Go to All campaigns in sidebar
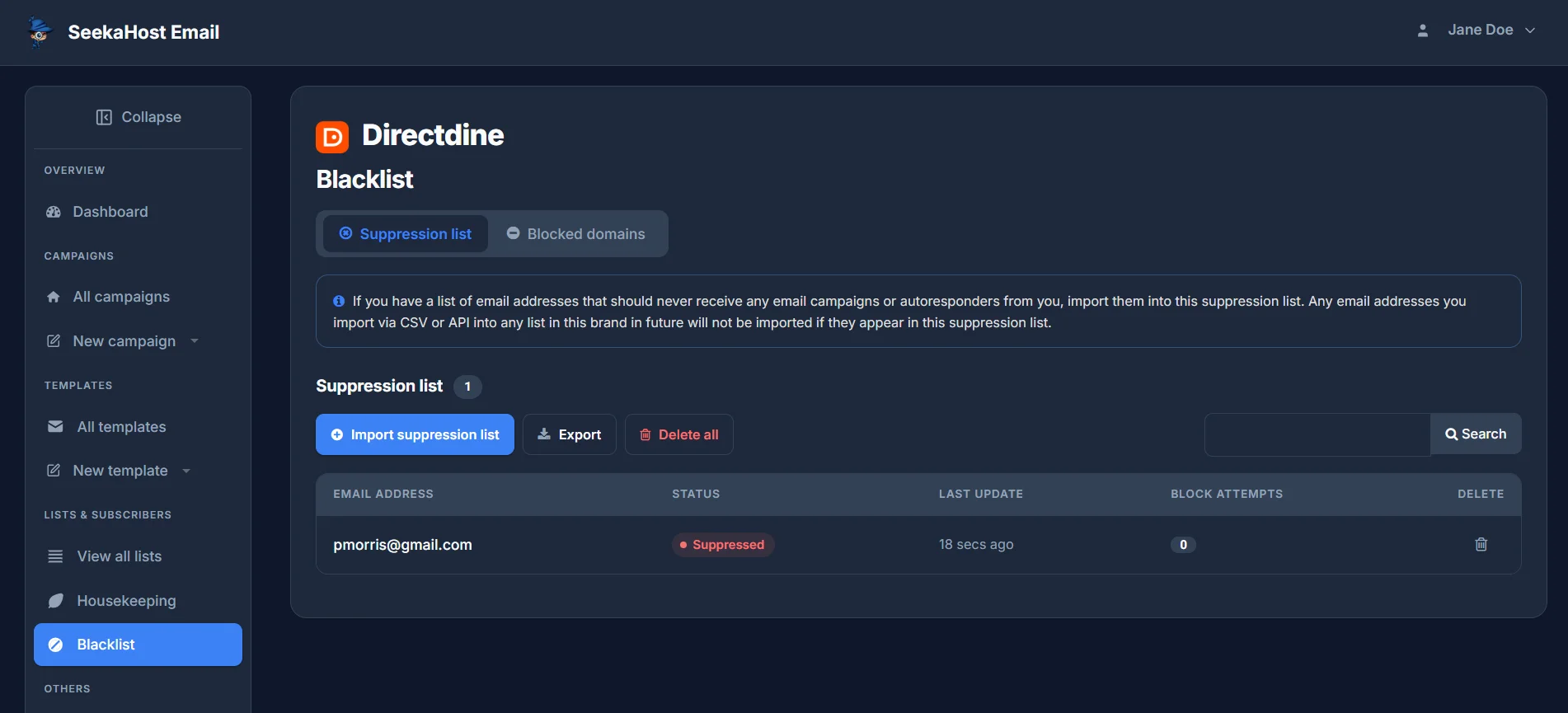The height and width of the screenshot is (713, 1568). point(138,297)
